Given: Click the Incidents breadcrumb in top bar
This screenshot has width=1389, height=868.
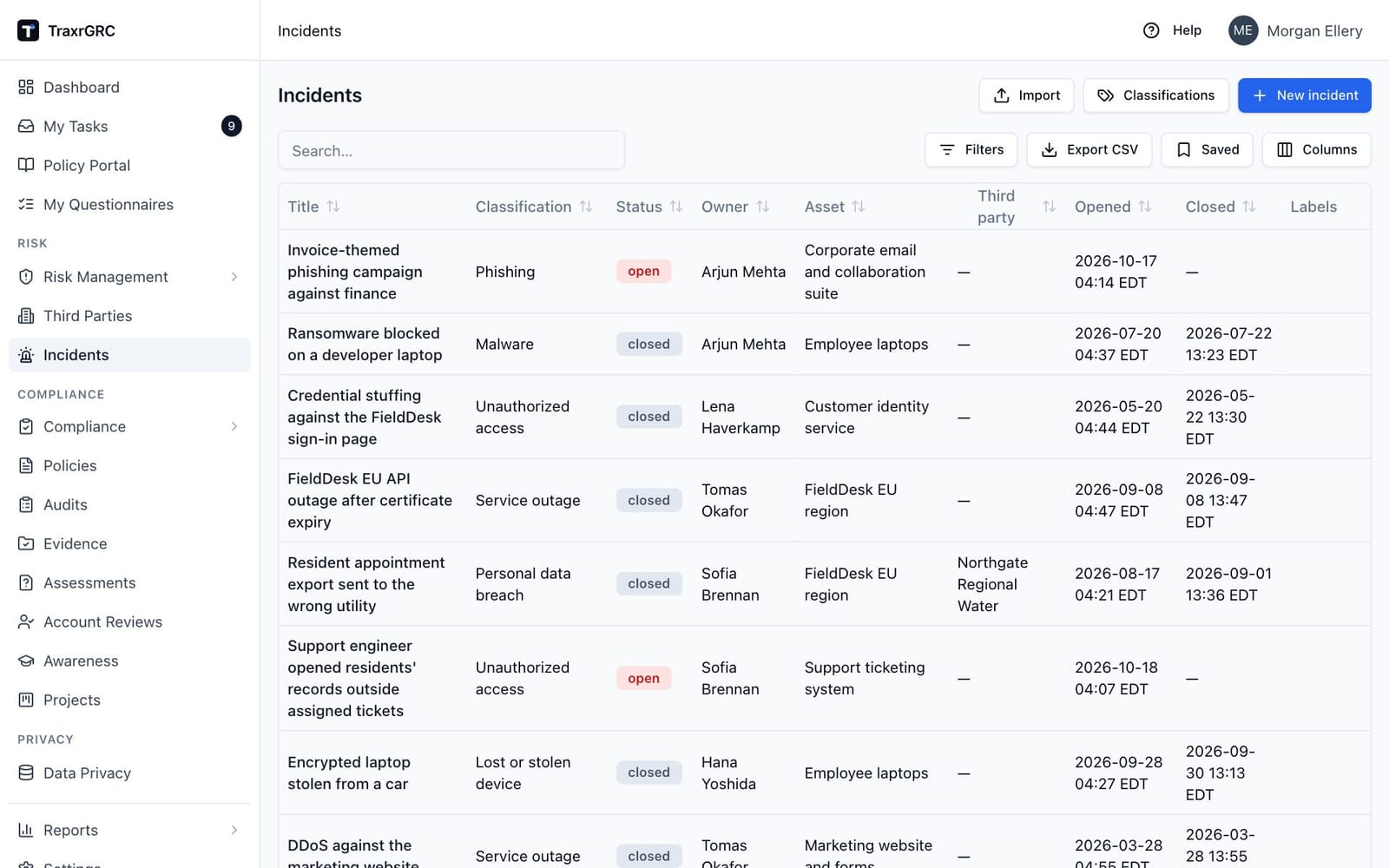Looking at the screenshot, I should click(x=309, y=30).
